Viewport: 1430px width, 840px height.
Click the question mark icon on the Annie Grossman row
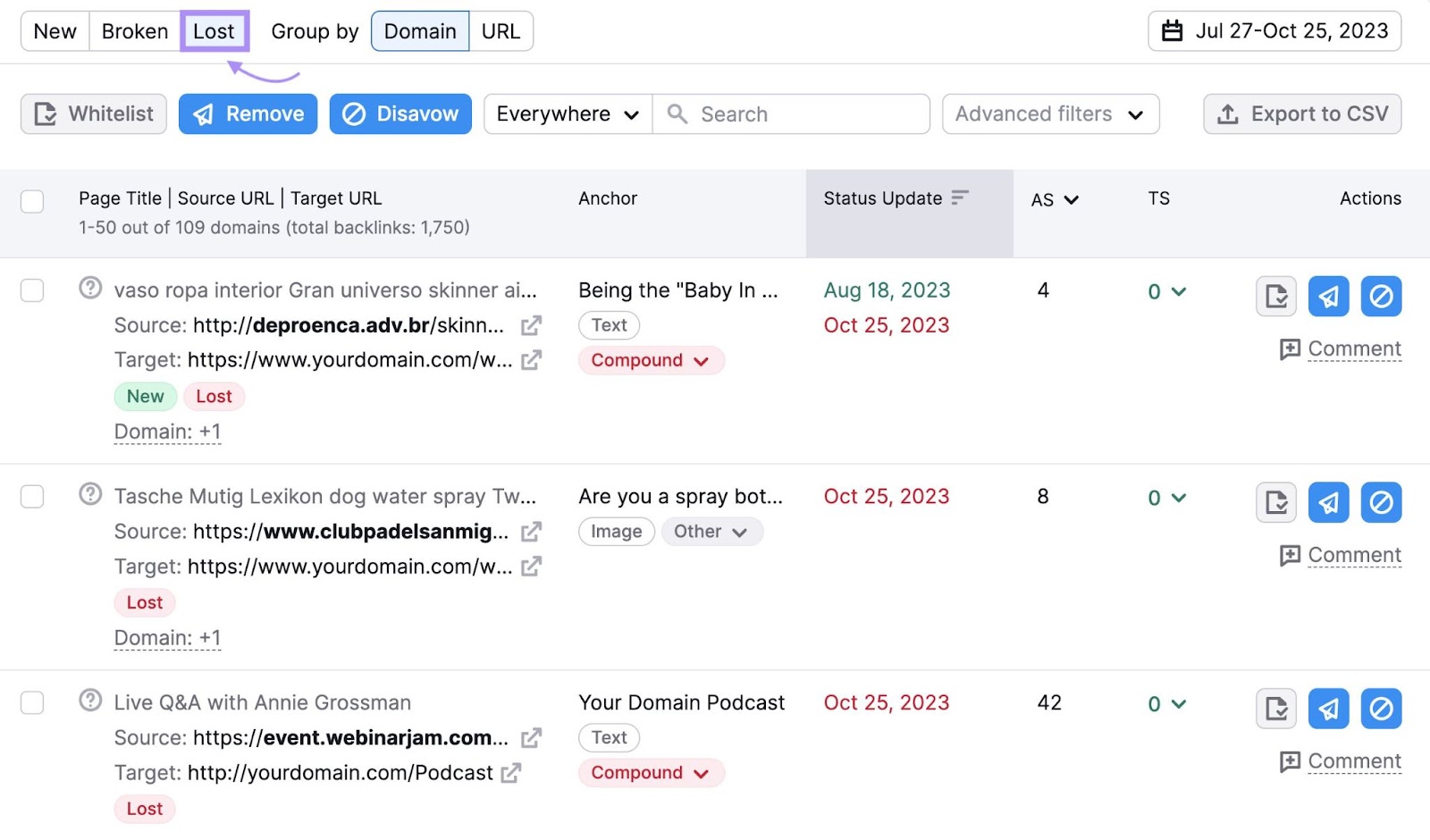pyautogui.click(x=89, y=702)
